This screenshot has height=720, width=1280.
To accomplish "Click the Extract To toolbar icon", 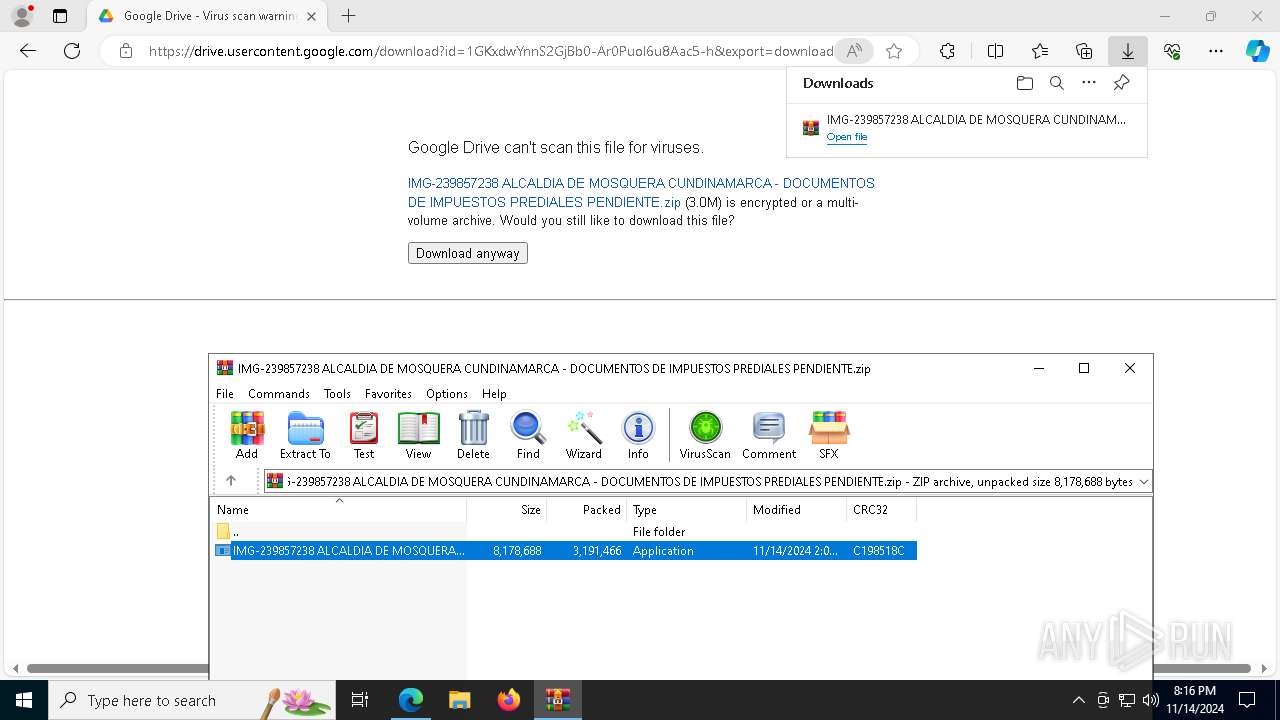I will point(305,435).
